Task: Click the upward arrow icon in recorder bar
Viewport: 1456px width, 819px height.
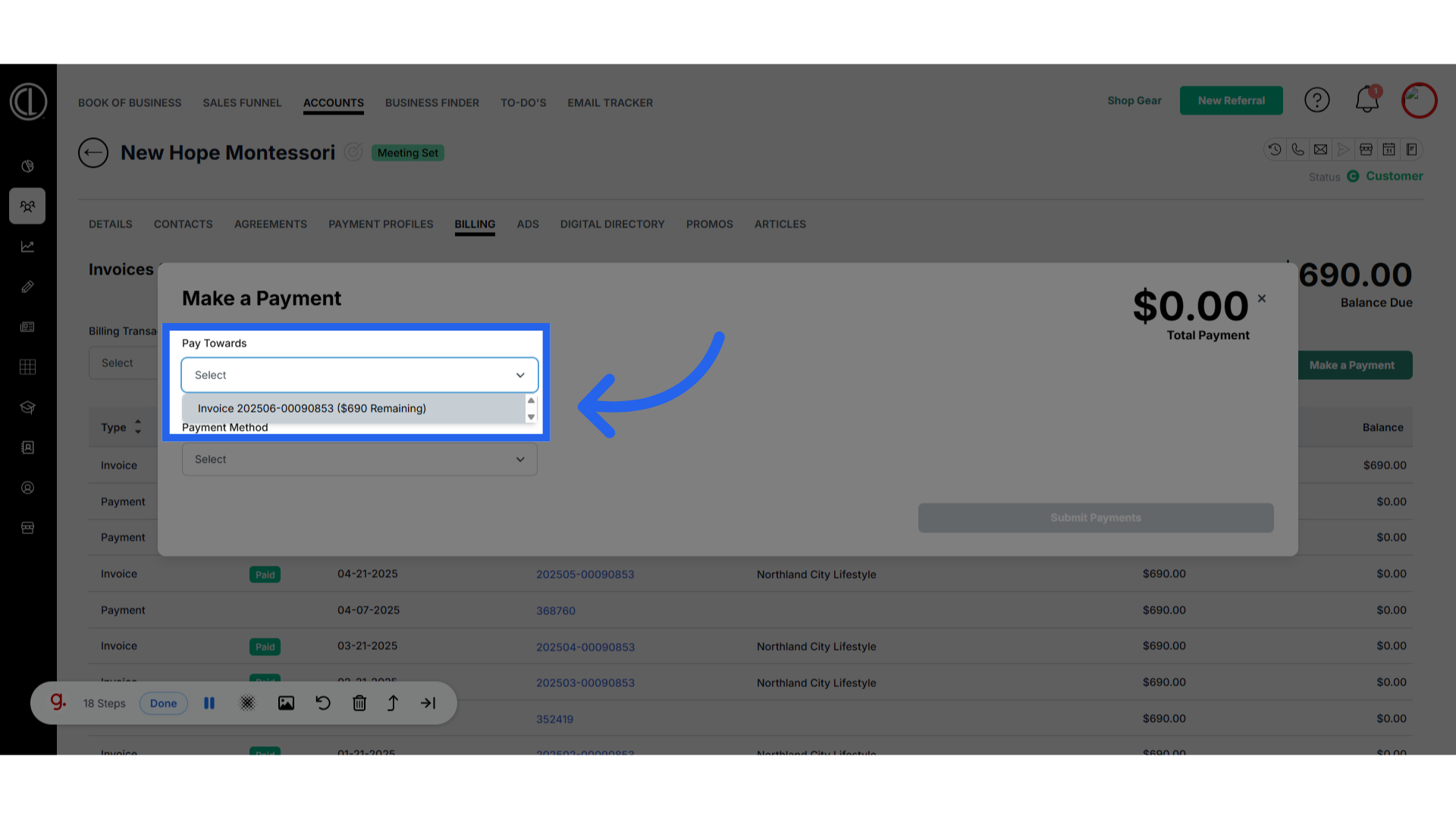Action: coord(393,703)
